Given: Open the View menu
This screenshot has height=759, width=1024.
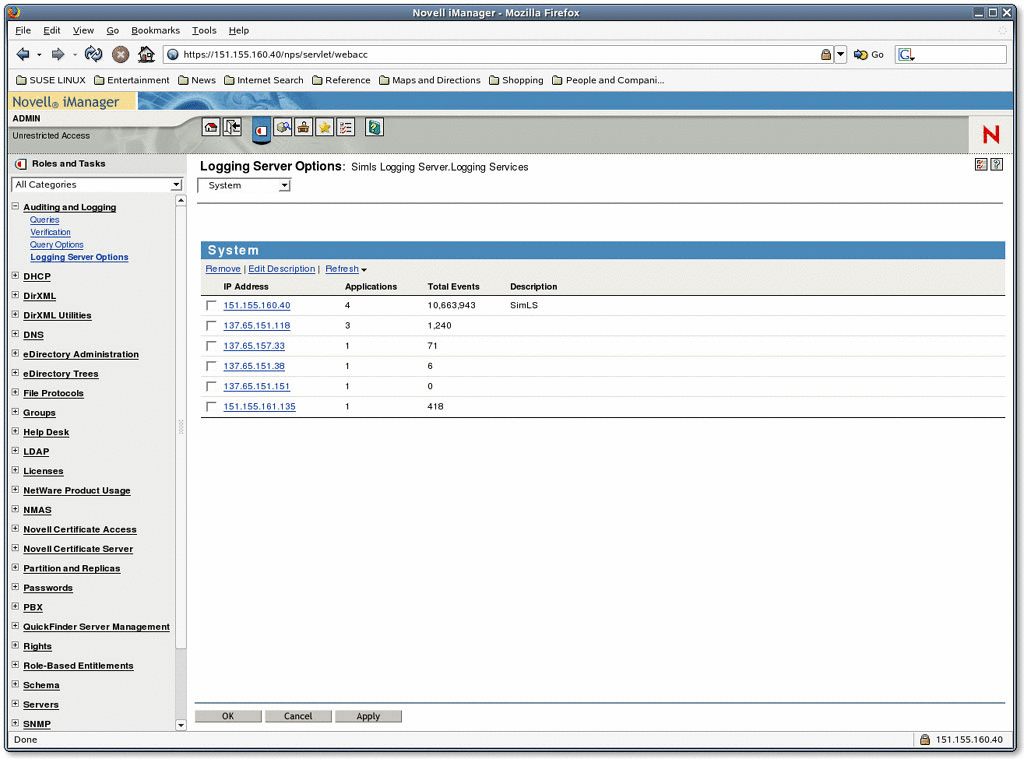Looking at the screenshot, I should point(83,31).
